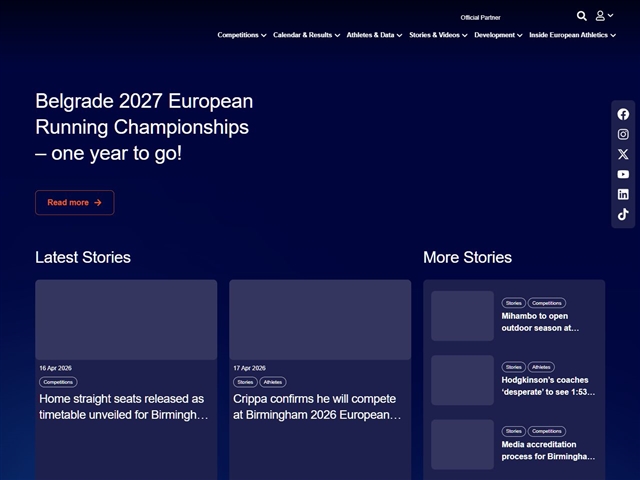Open the Competitions menu label
The height and width of the screenshot is (480, 640).
238,35
